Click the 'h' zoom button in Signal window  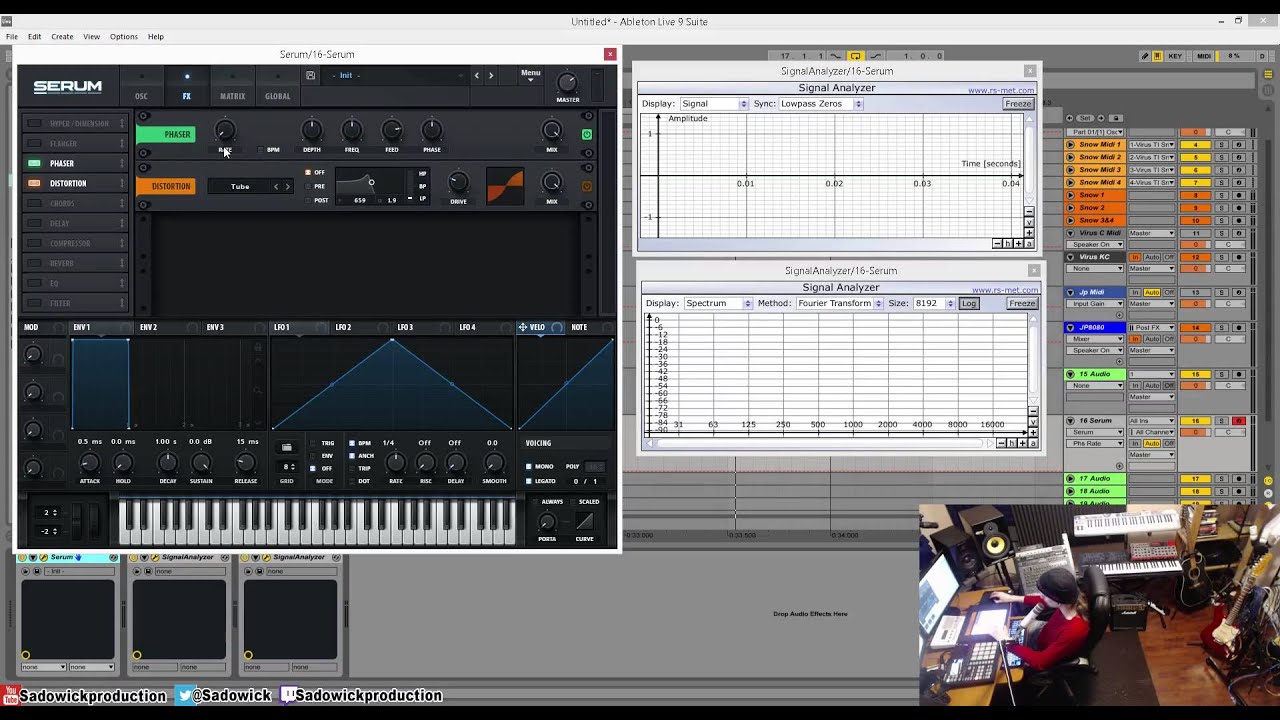1008,244
